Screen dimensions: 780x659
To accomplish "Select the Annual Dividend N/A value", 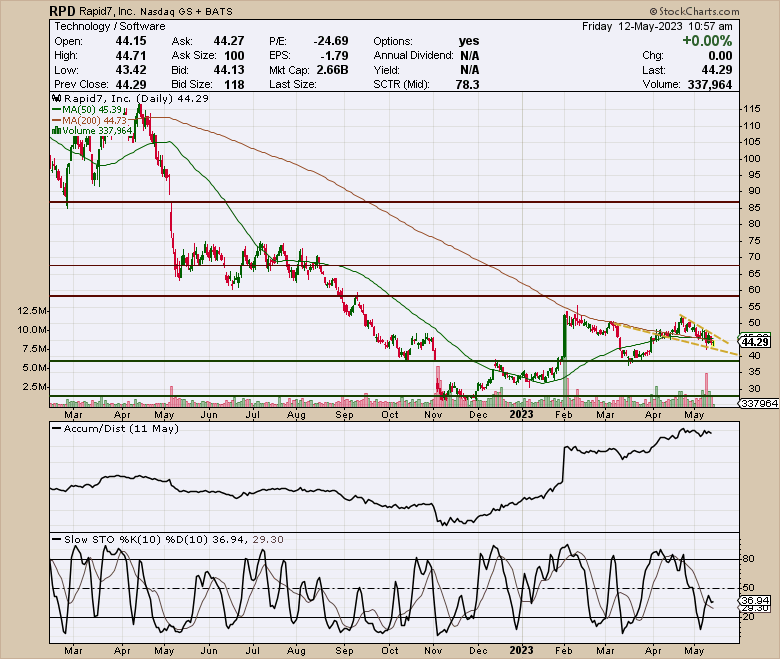I will (x=470, y=55).
